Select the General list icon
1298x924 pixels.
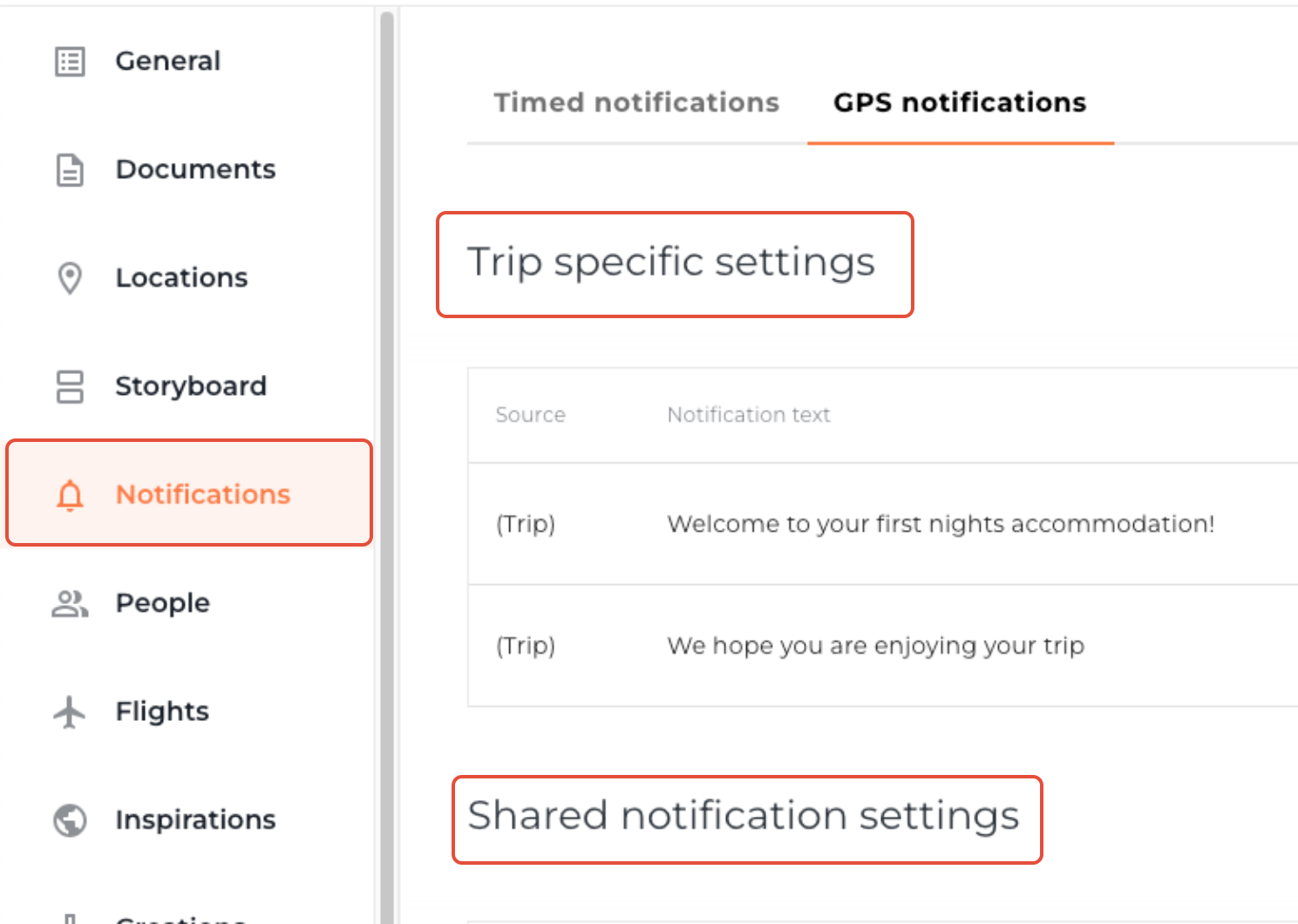pyautogui.click(x=69, y=61)
